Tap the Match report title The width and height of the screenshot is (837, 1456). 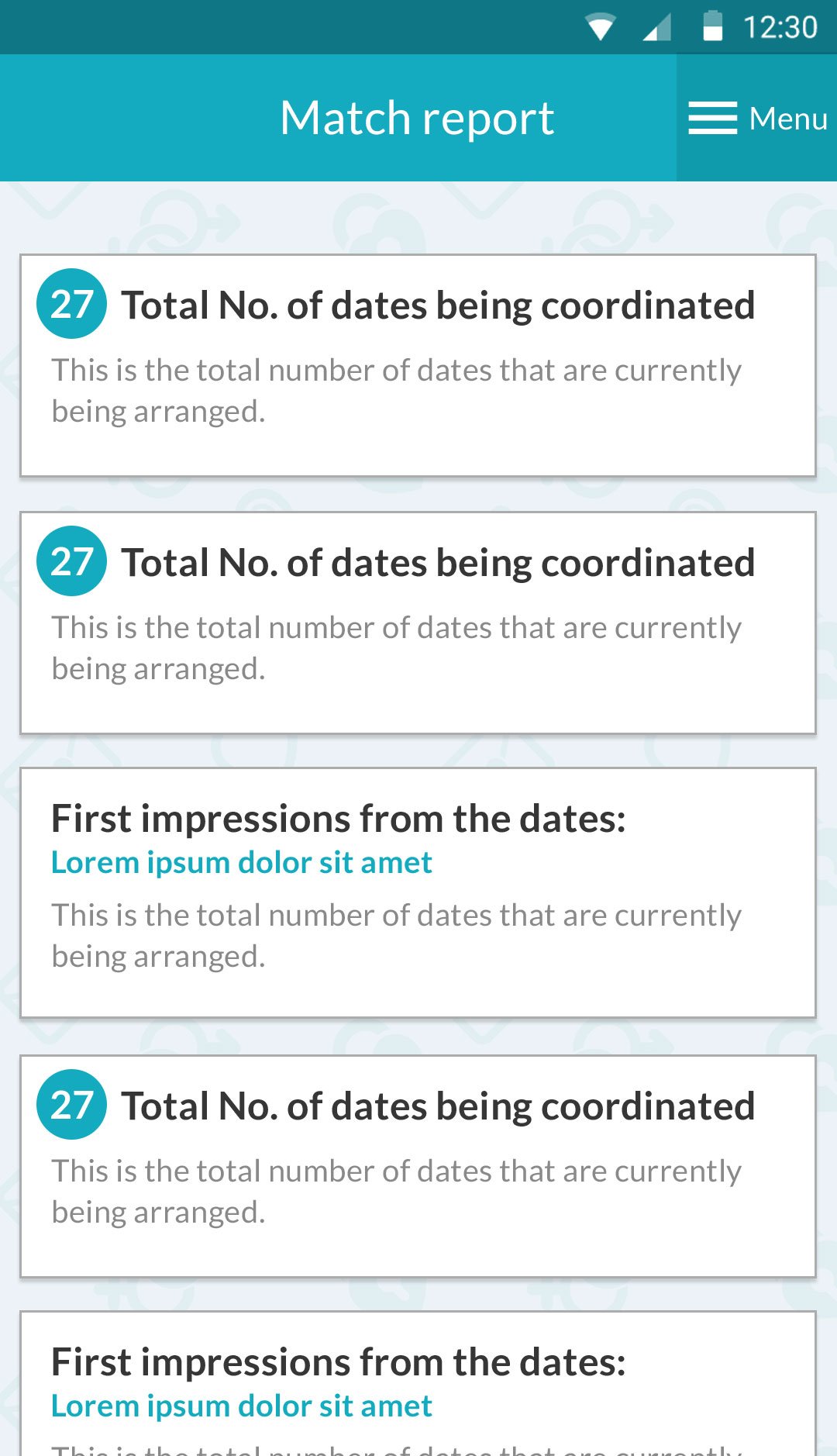(417, 118)
